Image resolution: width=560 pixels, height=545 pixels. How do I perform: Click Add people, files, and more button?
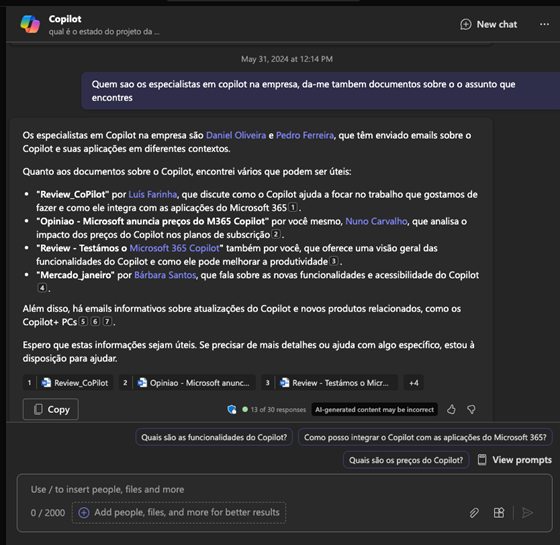coord(179,512)
